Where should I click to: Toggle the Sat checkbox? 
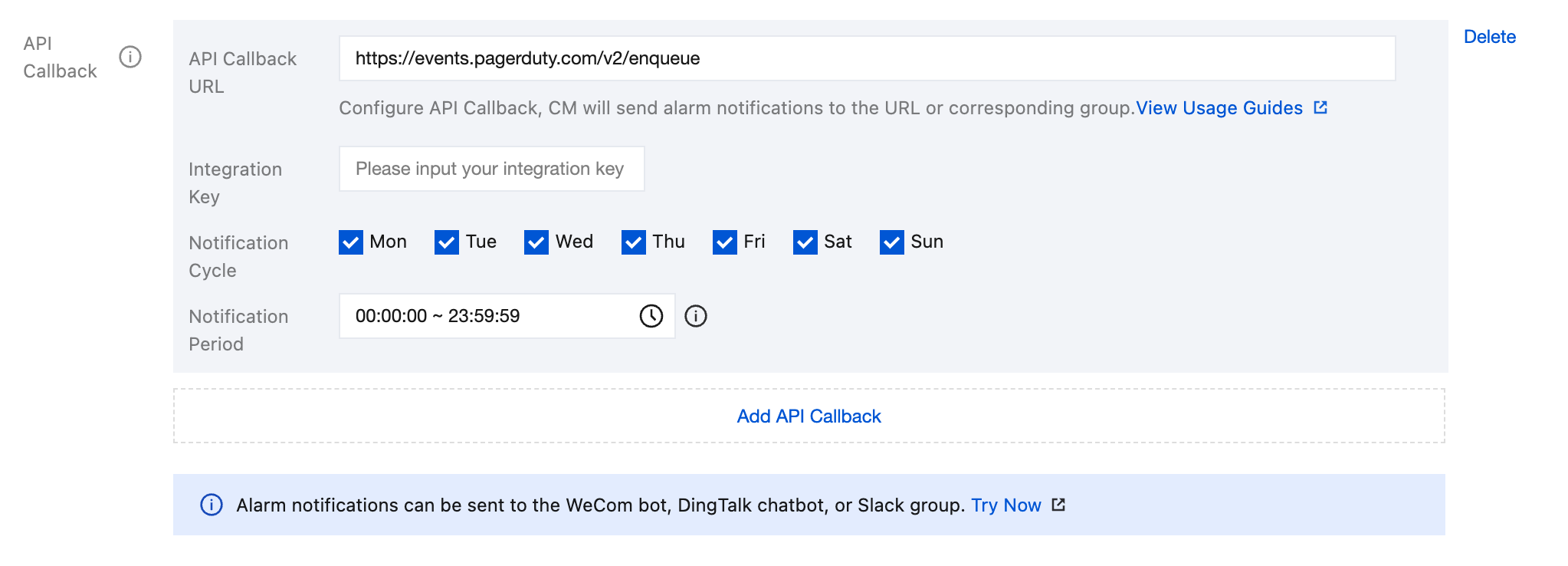click(x=805, y=242)
